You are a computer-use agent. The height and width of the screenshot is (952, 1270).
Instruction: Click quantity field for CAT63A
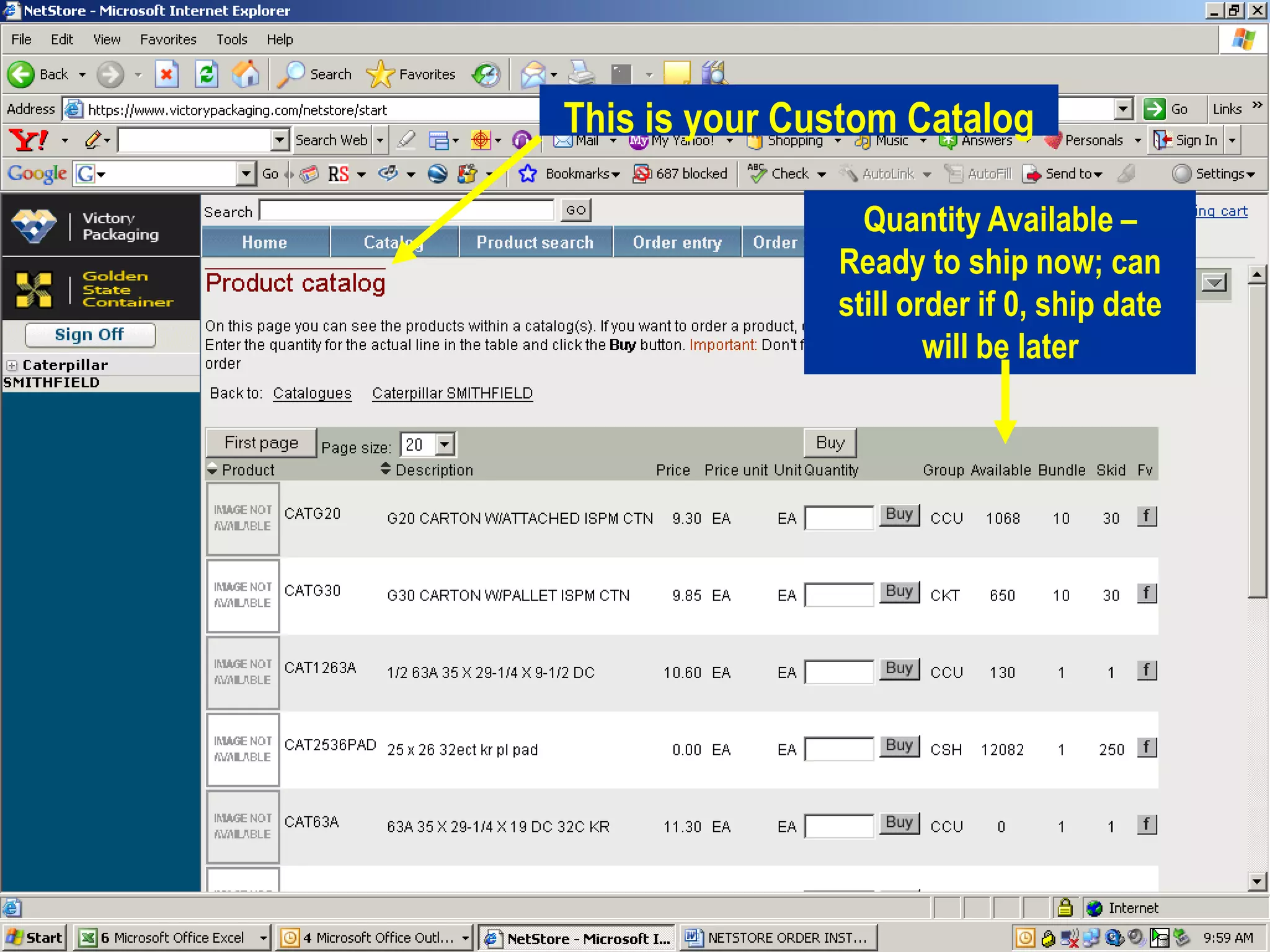tap(839, 826)
